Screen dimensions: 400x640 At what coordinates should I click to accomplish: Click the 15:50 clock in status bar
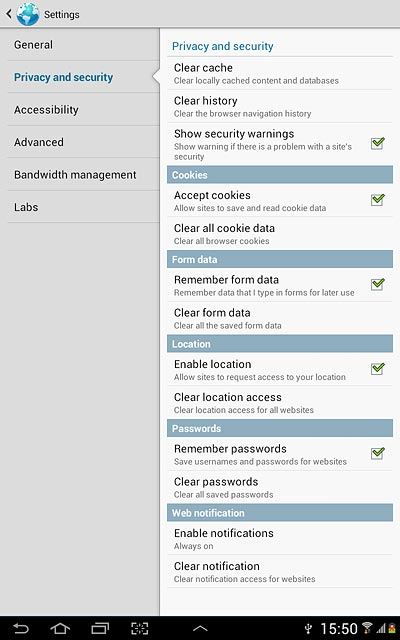[x=339, y=629]
